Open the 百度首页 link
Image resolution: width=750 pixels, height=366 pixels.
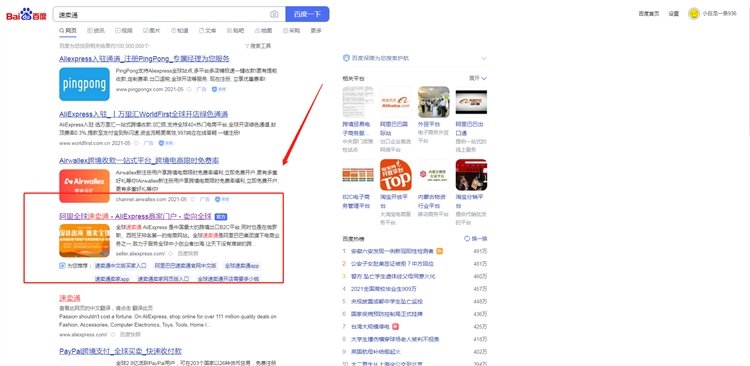coord(649,14)
